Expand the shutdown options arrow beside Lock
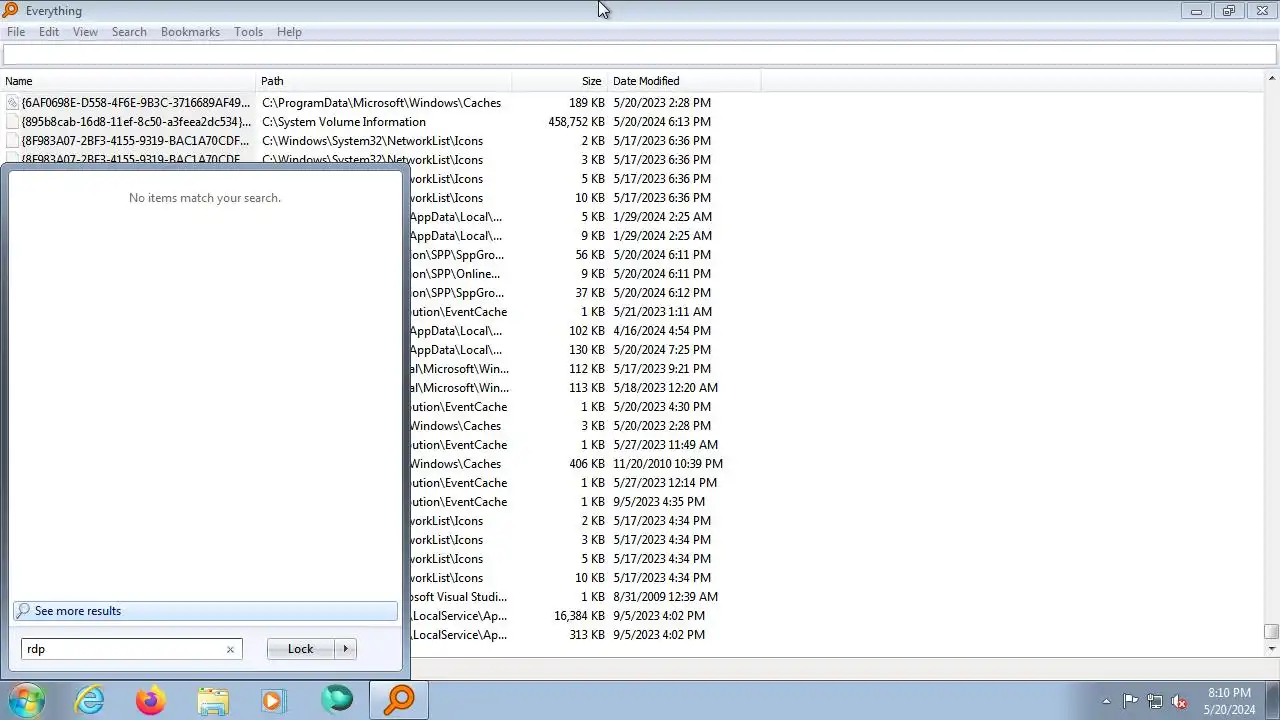Viewport: 1280px width, 720px height. 346,649
